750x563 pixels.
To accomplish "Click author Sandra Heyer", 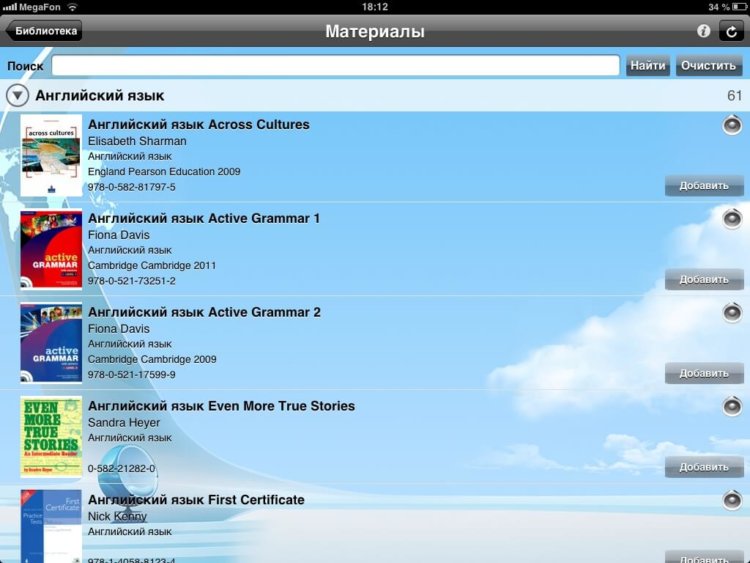I will coord(124,422).
